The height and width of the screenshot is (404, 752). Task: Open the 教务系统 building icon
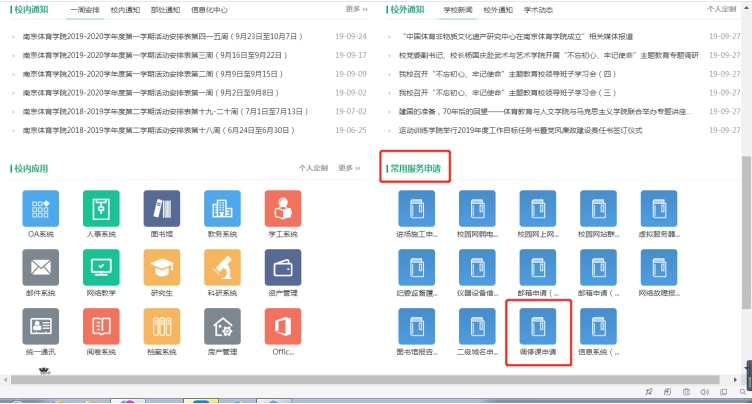coord(222,208)
